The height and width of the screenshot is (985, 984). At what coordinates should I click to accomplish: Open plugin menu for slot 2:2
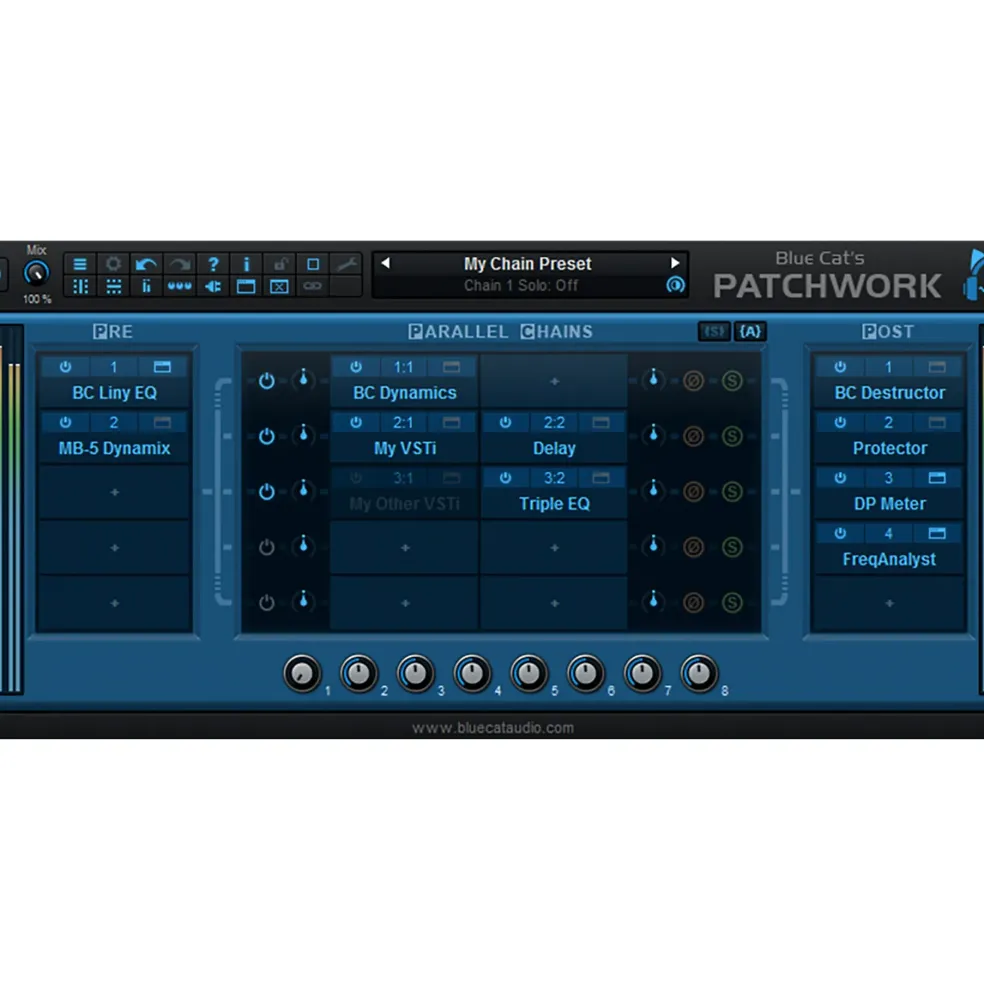click(x=554, y=422)
